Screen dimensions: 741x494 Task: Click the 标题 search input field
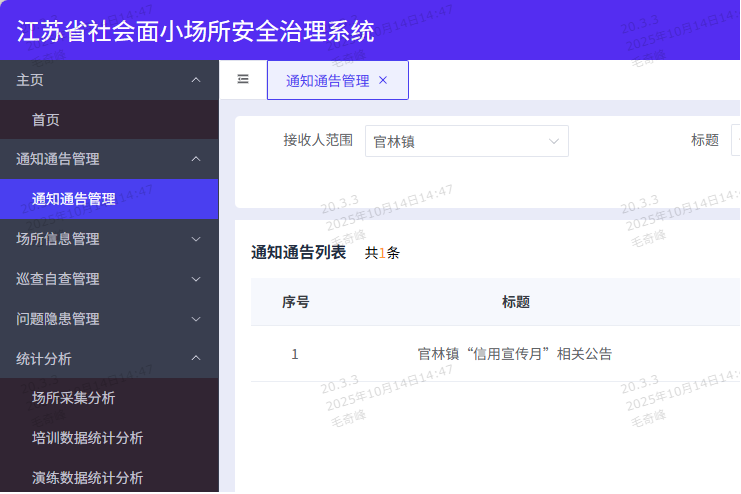pyautogui.click(x=735, y=141)
